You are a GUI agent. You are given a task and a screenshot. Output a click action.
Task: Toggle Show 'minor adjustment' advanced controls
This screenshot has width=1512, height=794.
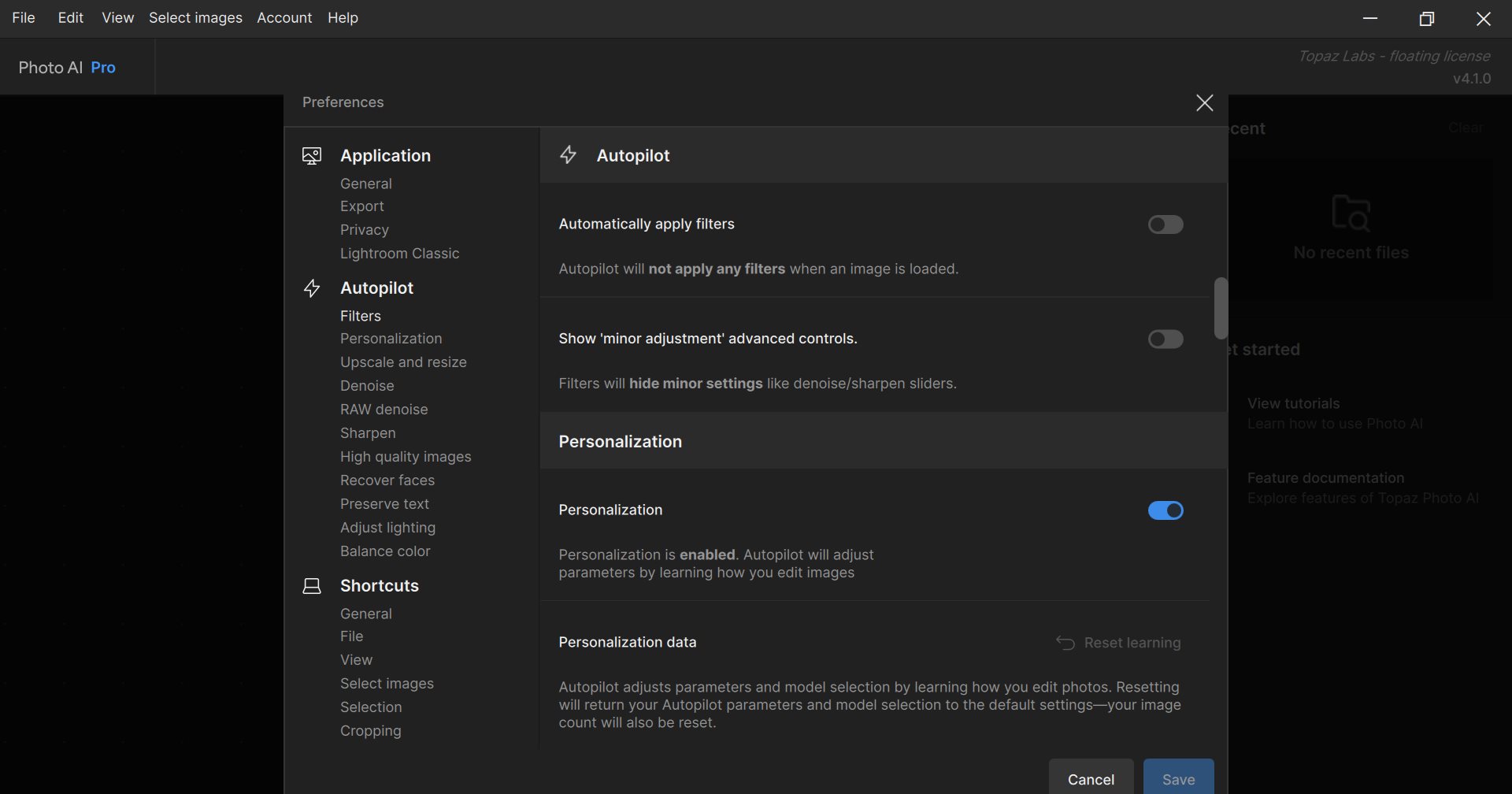[1165, 339]
